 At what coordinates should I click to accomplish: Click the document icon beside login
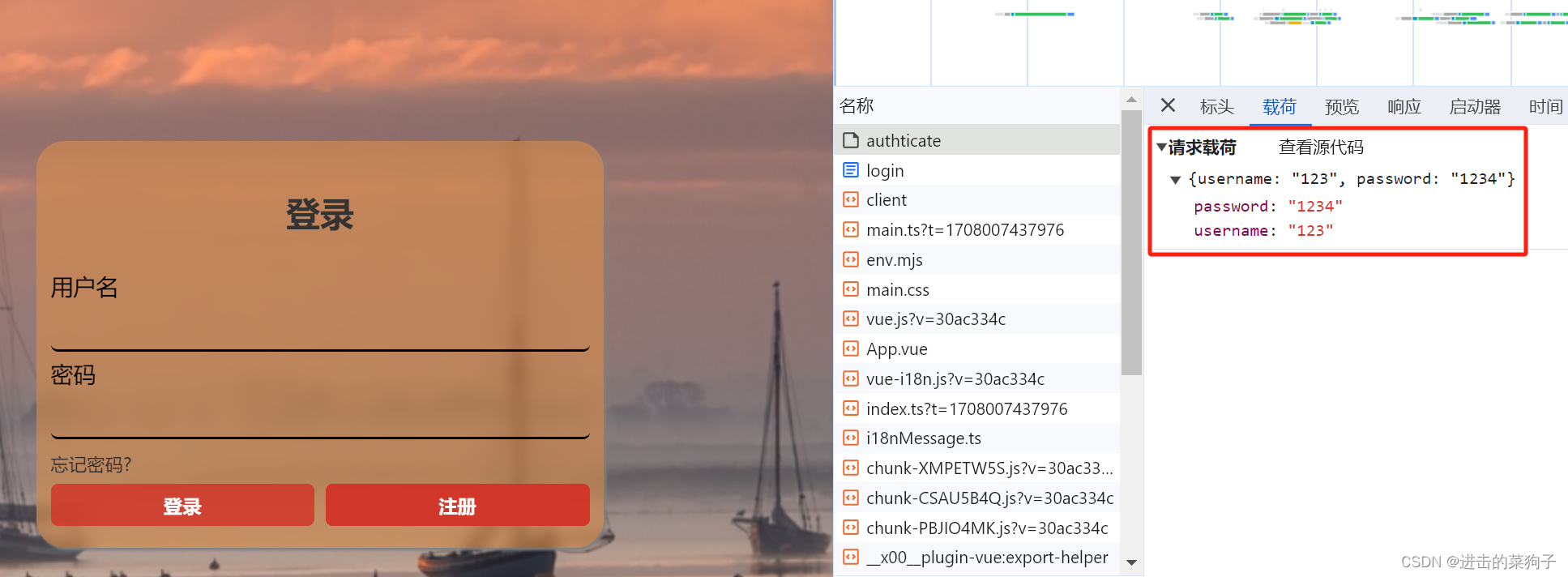(850, 170)
